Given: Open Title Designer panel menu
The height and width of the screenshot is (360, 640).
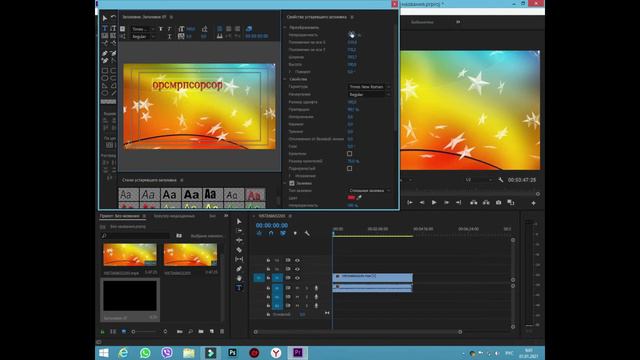Looking at the screenshot, I should click(171, 17).
